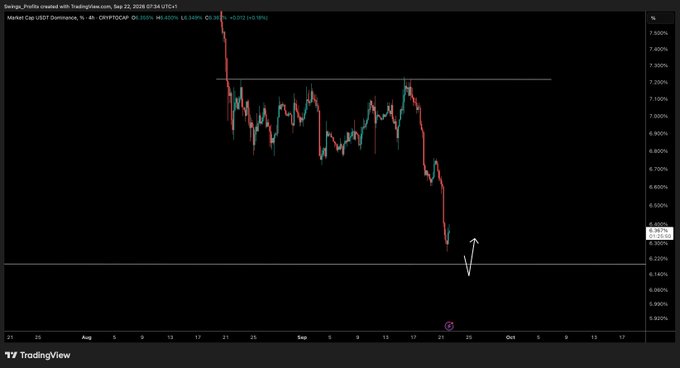
Task: Click the 6.220% price axis label
Action: coord(658,259)
